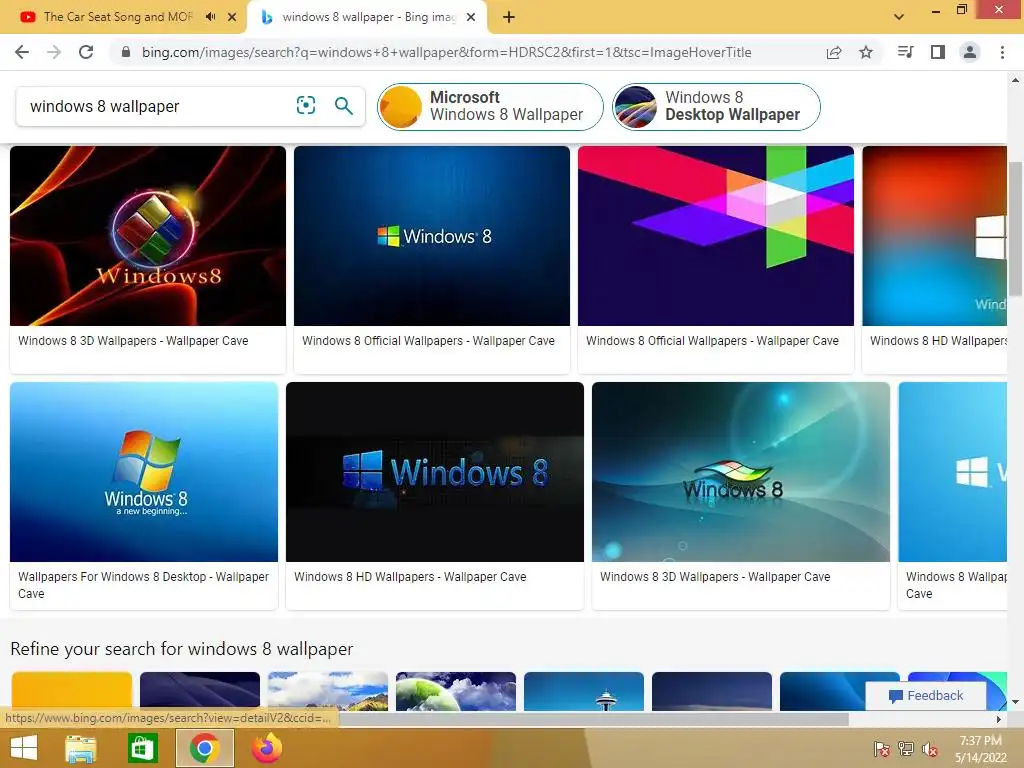
Task: Click the address bar URL
Action: (x=447, y=52)
